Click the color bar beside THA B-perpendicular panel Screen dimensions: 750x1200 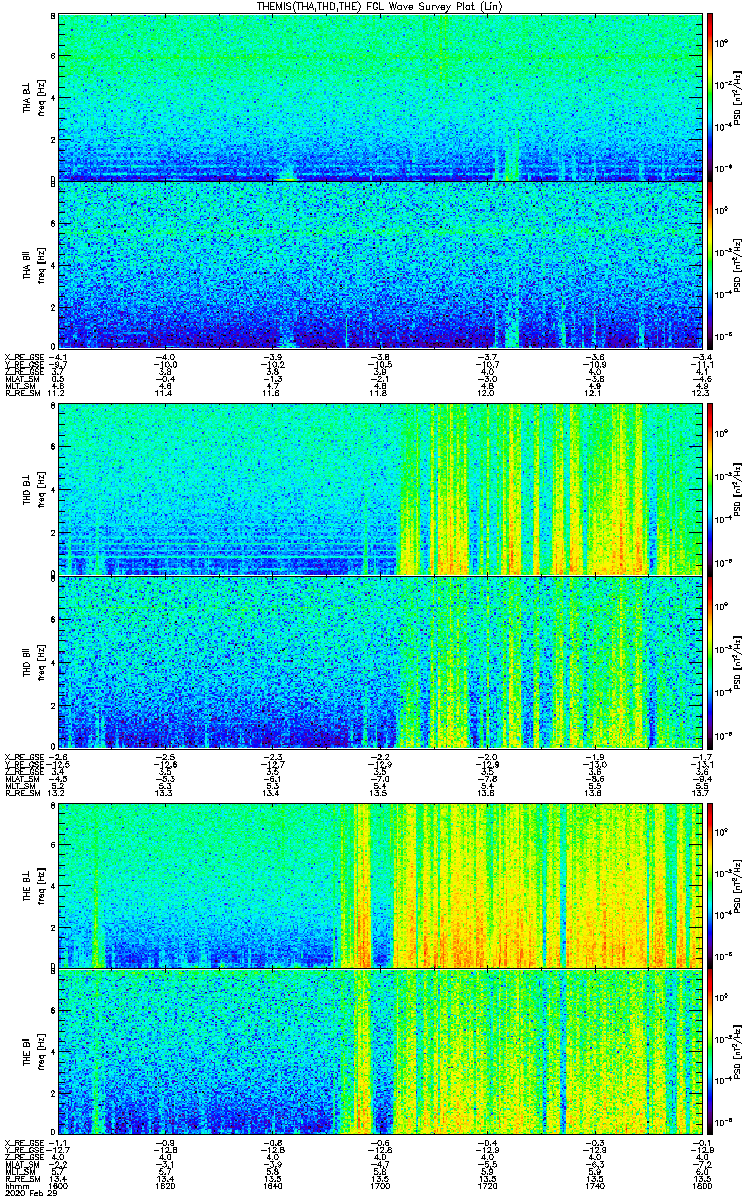coord(710,97)
